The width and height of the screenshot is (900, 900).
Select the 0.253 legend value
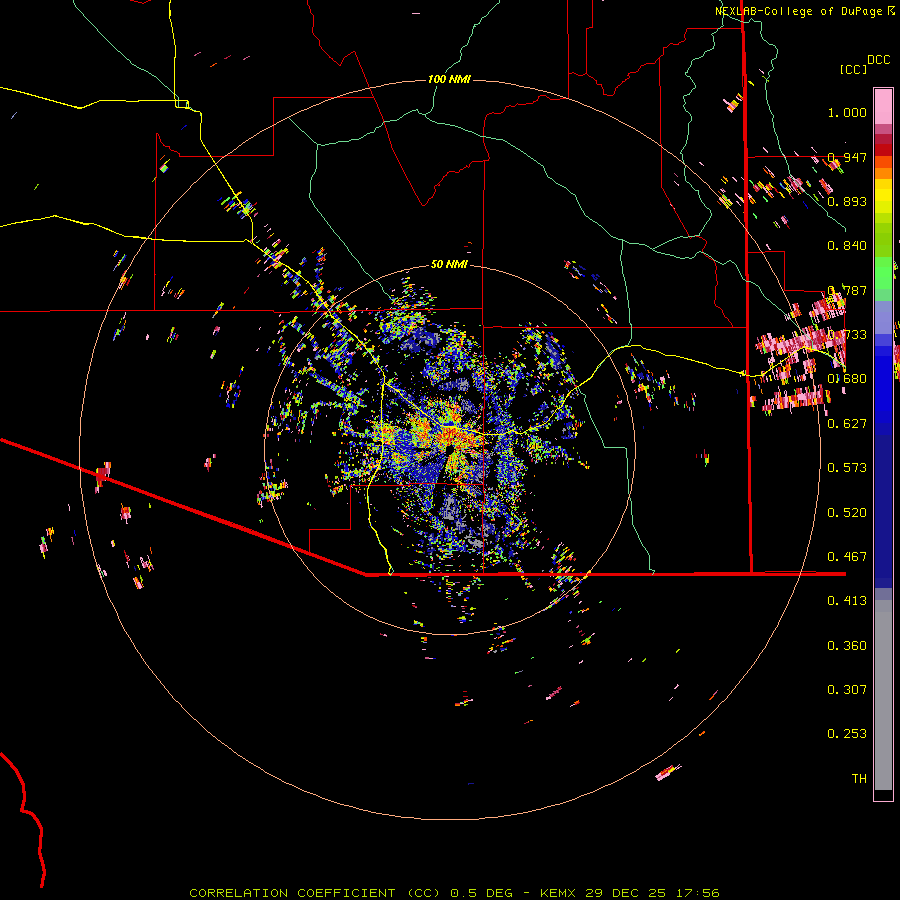(x=847, y=734)
